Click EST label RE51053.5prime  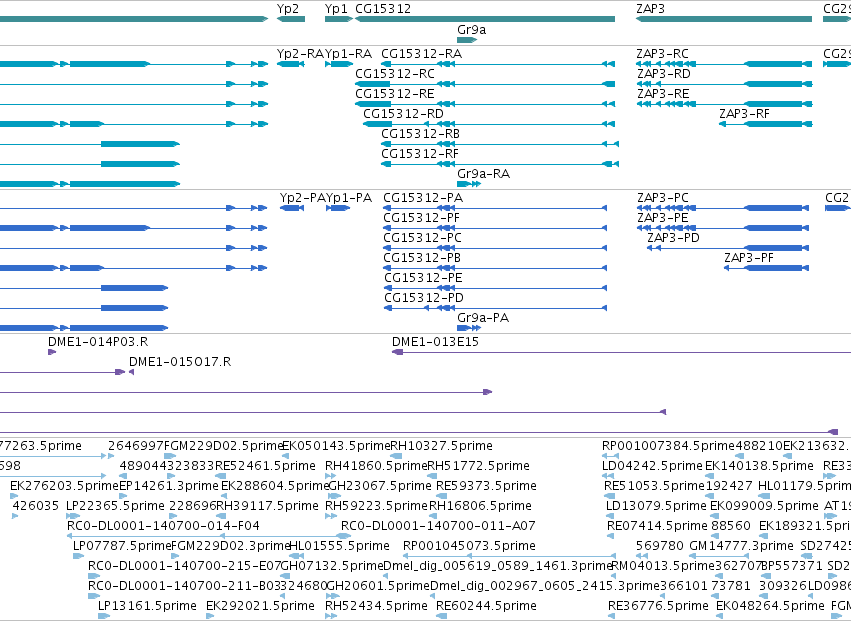click(x=654, y=485)
